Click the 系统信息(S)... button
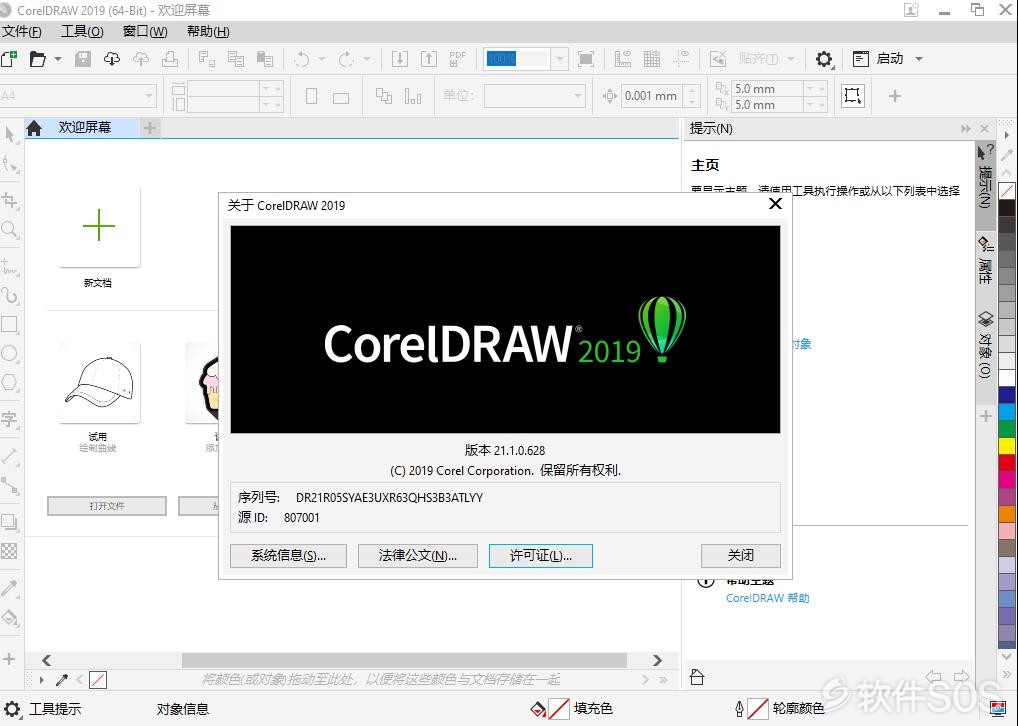The width and height of the screenshot is (1018, 726). click(288, 556)
